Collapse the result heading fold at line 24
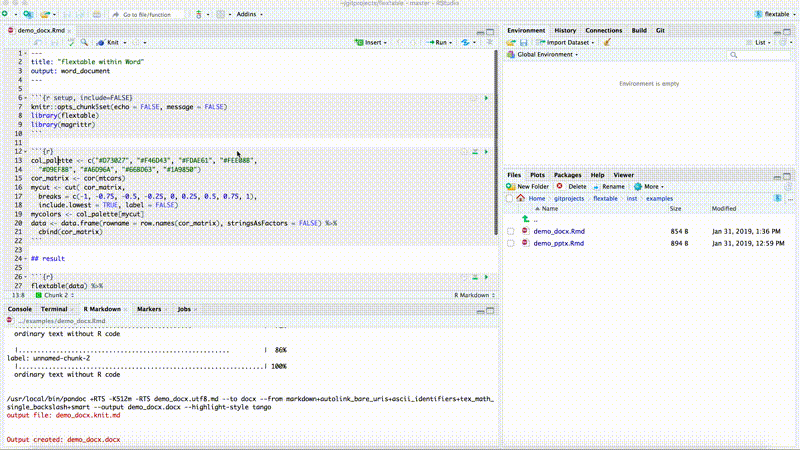Viewport: 800px width, 450px height. (26, 259)
